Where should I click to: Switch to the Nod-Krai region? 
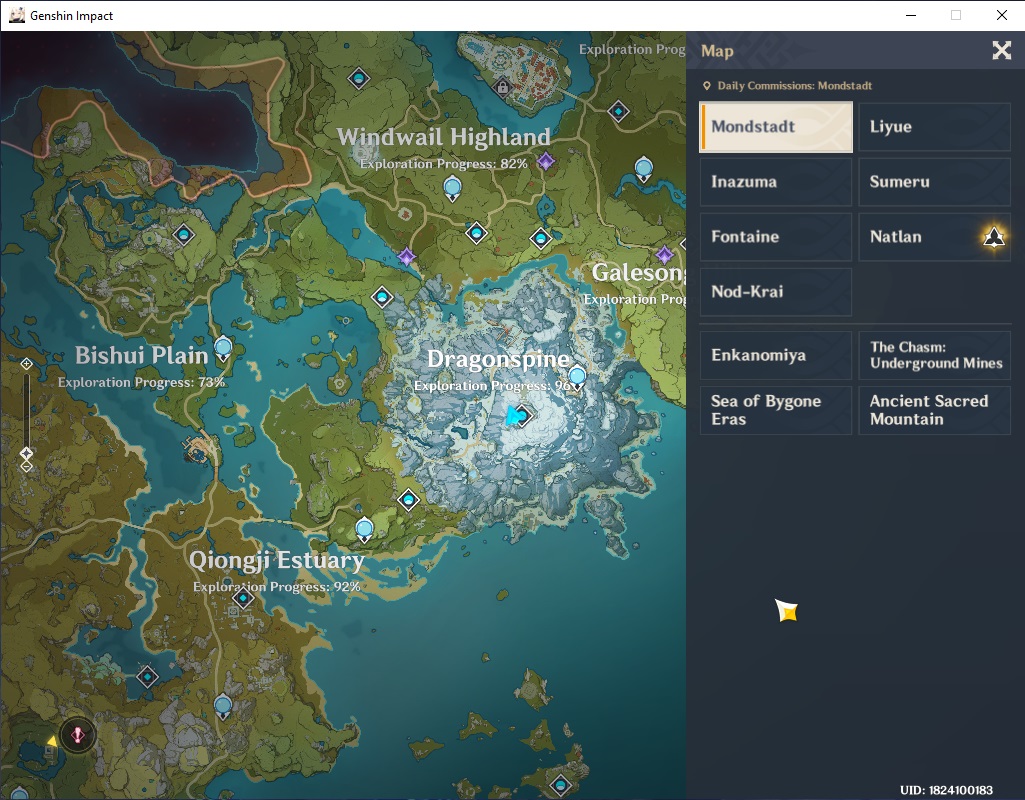[x=776, y=292]
